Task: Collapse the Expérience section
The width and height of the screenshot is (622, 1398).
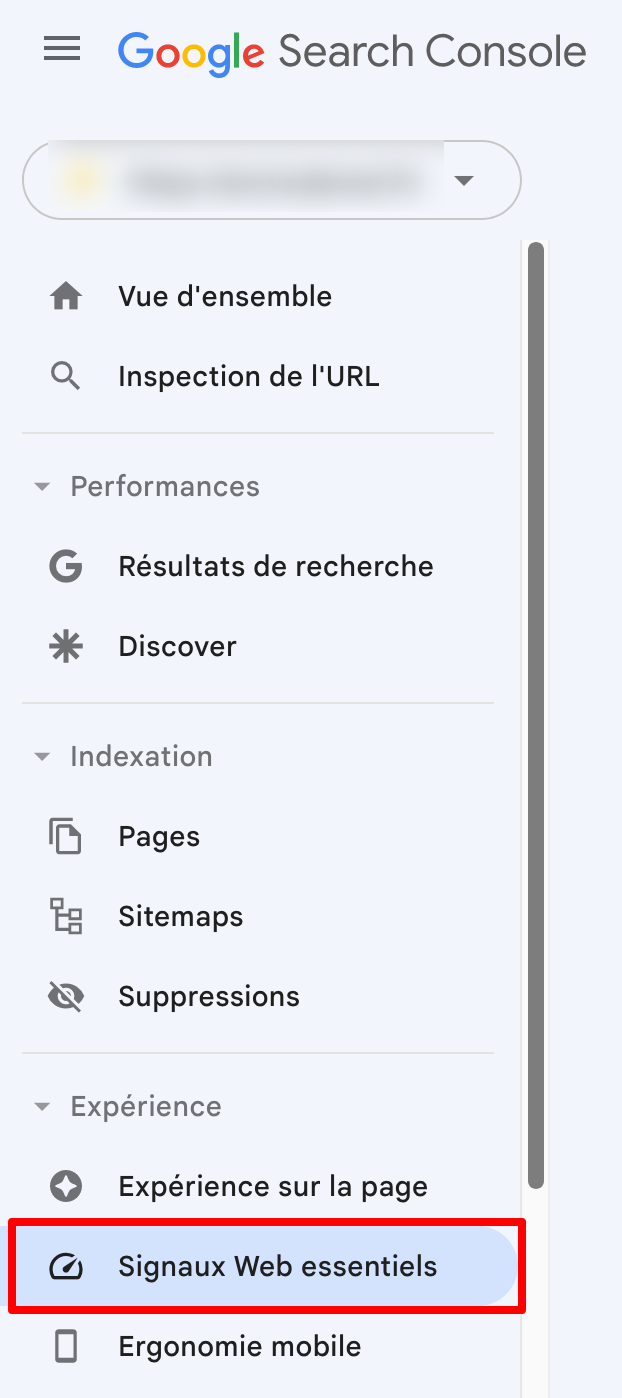Action: point(42,1106)
